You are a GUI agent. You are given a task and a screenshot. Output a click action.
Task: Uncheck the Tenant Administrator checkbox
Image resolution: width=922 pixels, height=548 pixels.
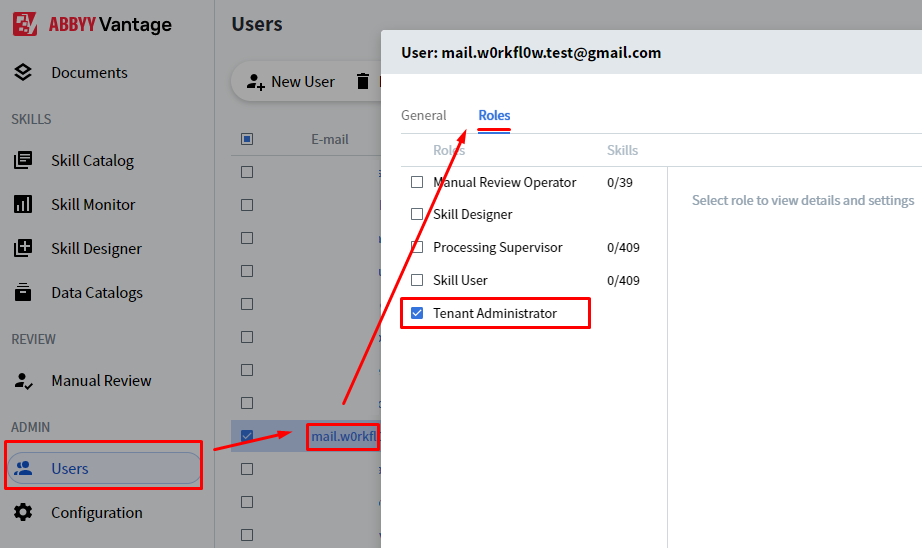(x=417, y=313)
